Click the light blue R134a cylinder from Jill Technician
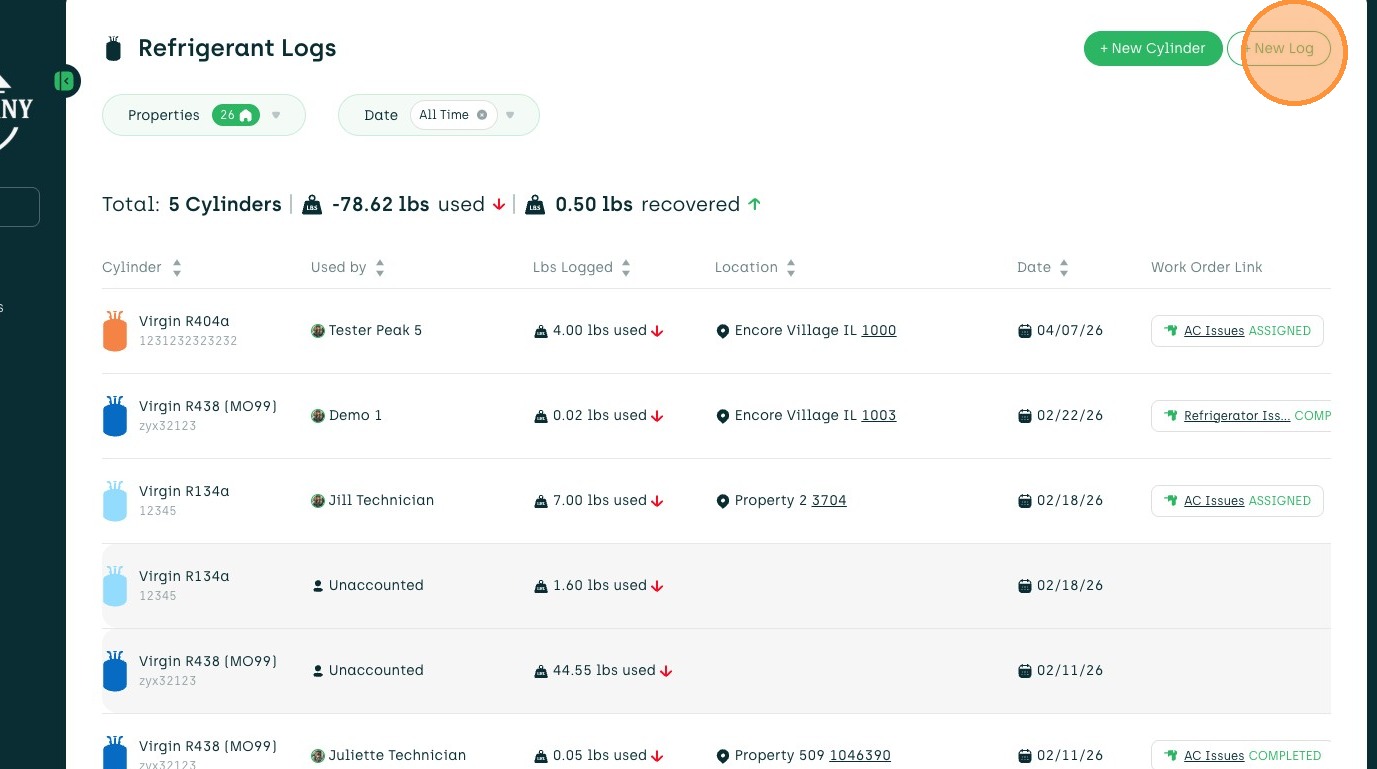Screen dimensions: 1377x769 point(115,501)
